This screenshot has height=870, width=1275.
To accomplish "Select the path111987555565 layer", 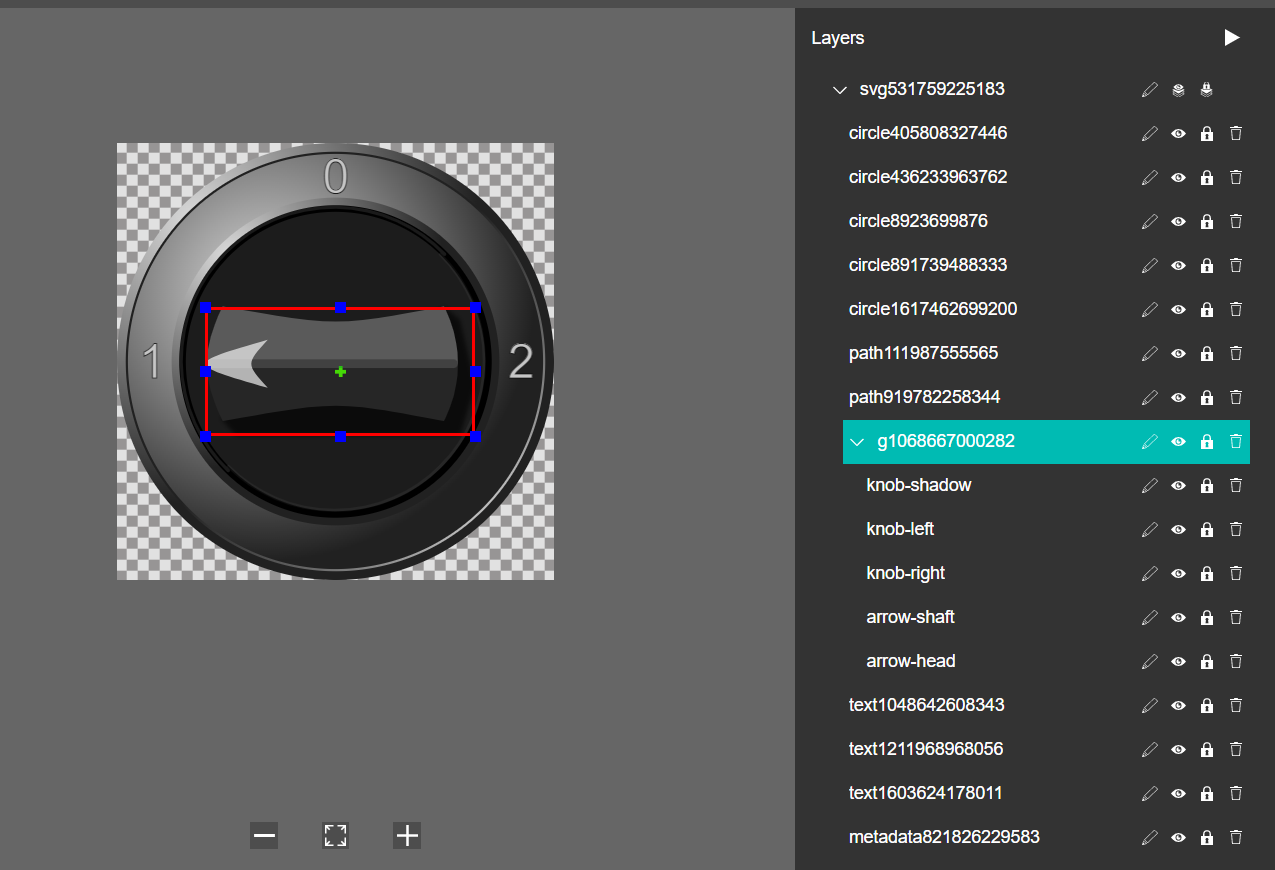I will pyautogui.click(x=923, y=353).
